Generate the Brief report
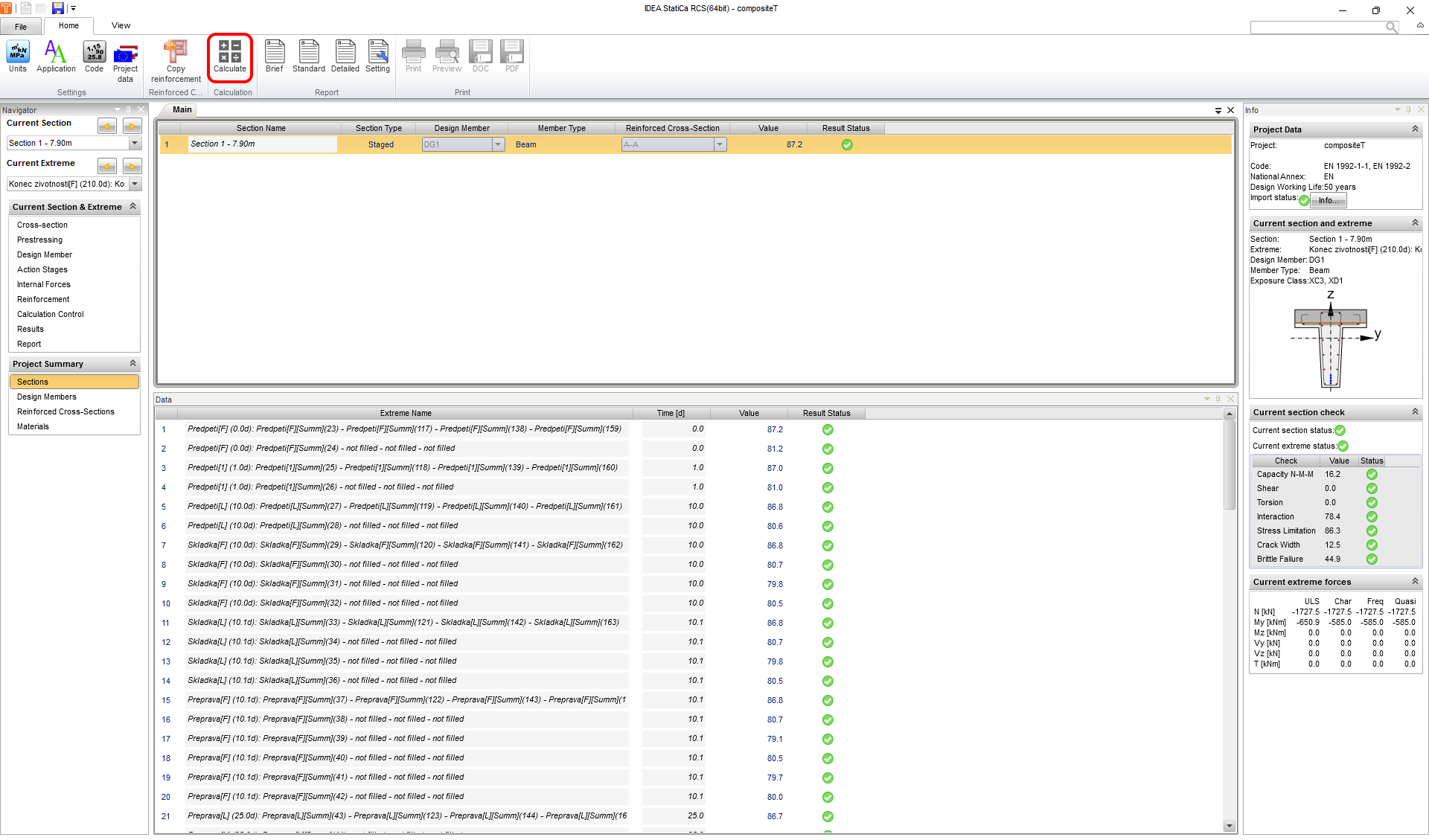Screen dimensions: 1429x840 click(275, 57)
